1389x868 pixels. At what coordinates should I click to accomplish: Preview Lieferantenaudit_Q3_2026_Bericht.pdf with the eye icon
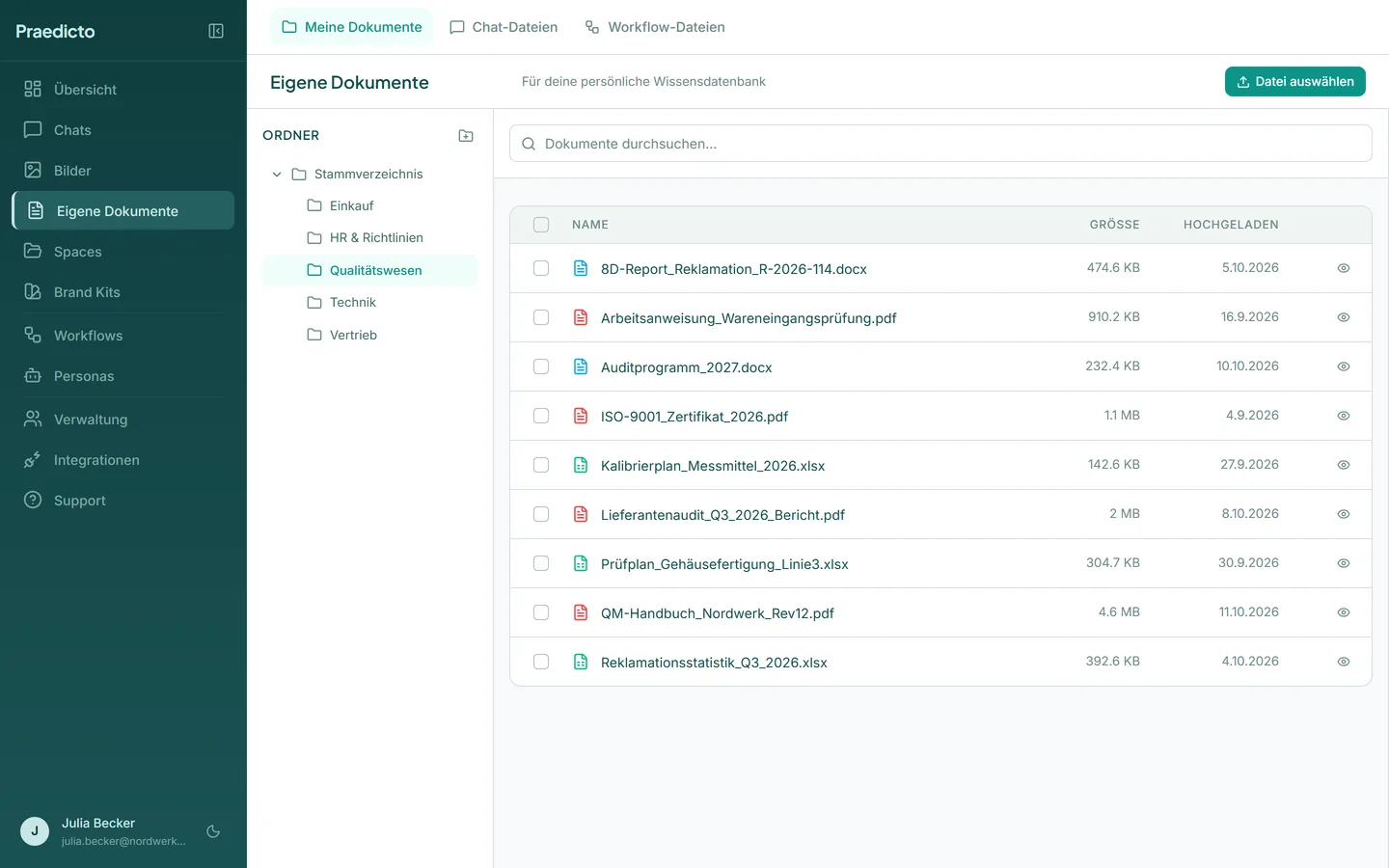pyautogui.click(x=1343, y=514)
